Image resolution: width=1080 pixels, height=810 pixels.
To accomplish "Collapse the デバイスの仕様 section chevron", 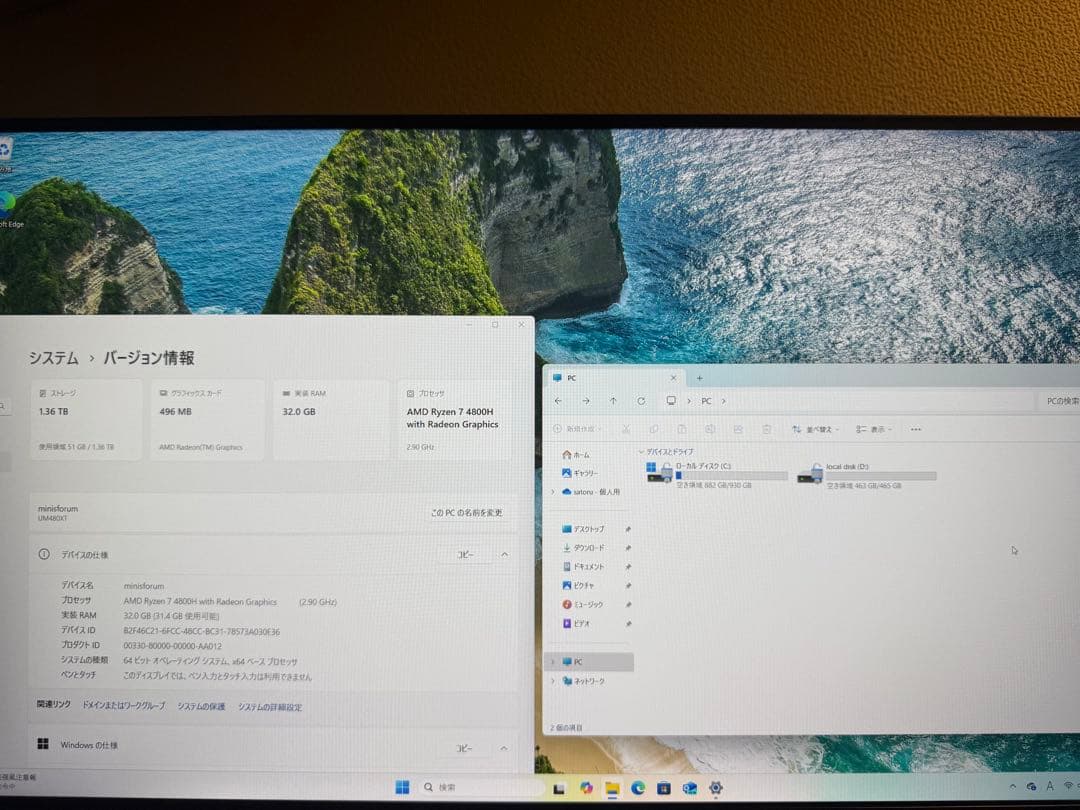I will (x=504, y=554).
